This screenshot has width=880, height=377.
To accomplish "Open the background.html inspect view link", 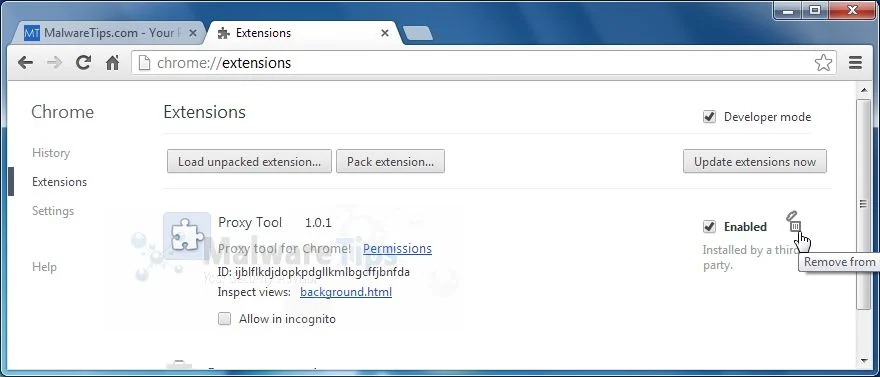I will [346, 292].
